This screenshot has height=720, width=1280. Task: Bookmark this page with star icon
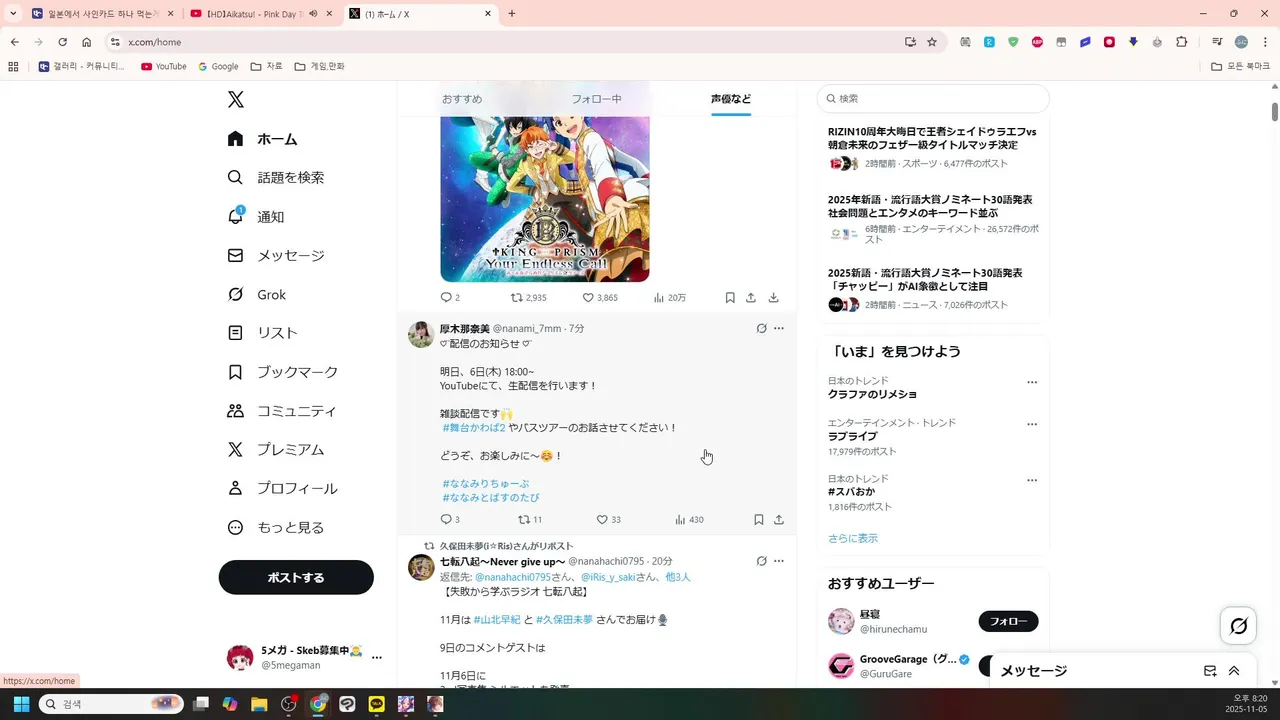932,42
